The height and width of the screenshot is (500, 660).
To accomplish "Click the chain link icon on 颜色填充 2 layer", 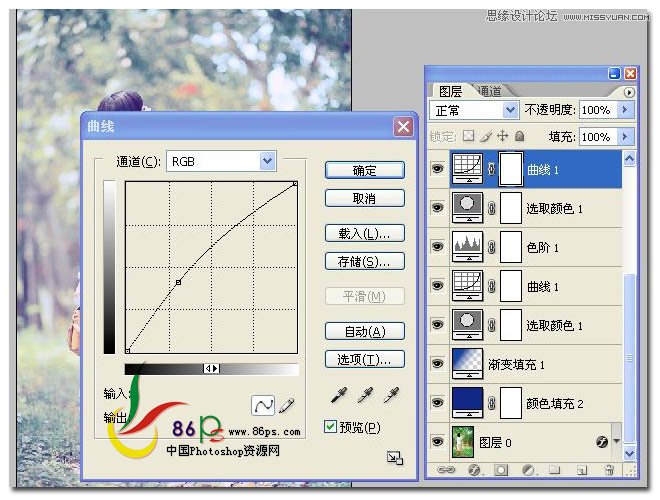I will [x=491, y=403].
